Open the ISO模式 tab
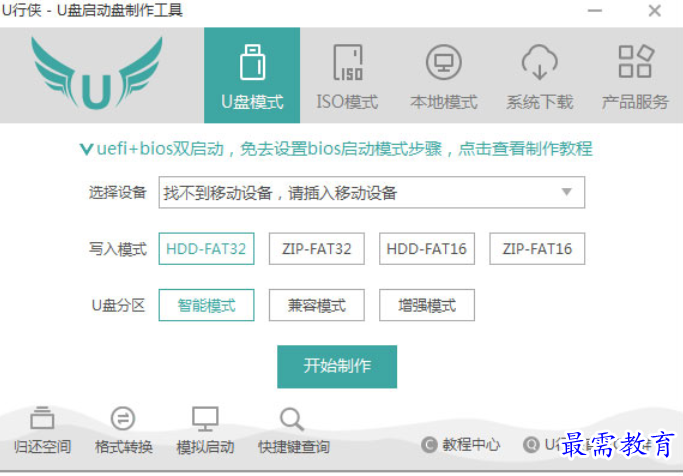The width and height of the screenshot is (683, 476). pos(347,75)
